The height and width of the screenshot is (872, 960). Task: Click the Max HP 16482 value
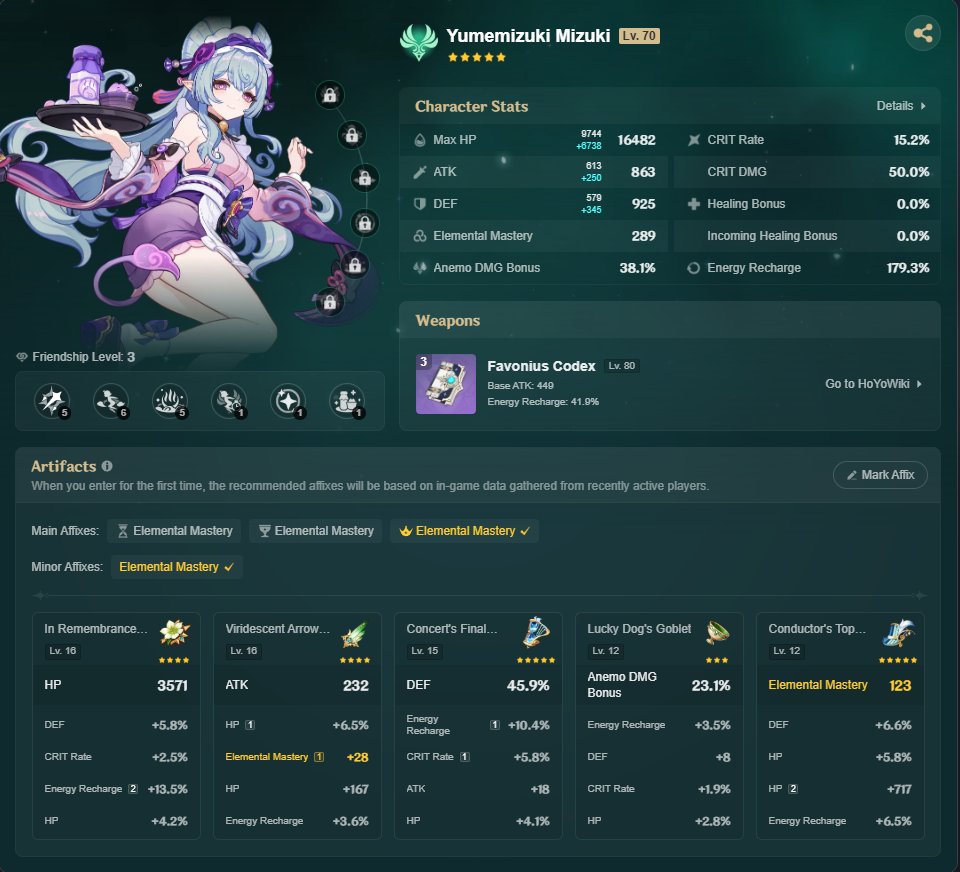(636, 140)
